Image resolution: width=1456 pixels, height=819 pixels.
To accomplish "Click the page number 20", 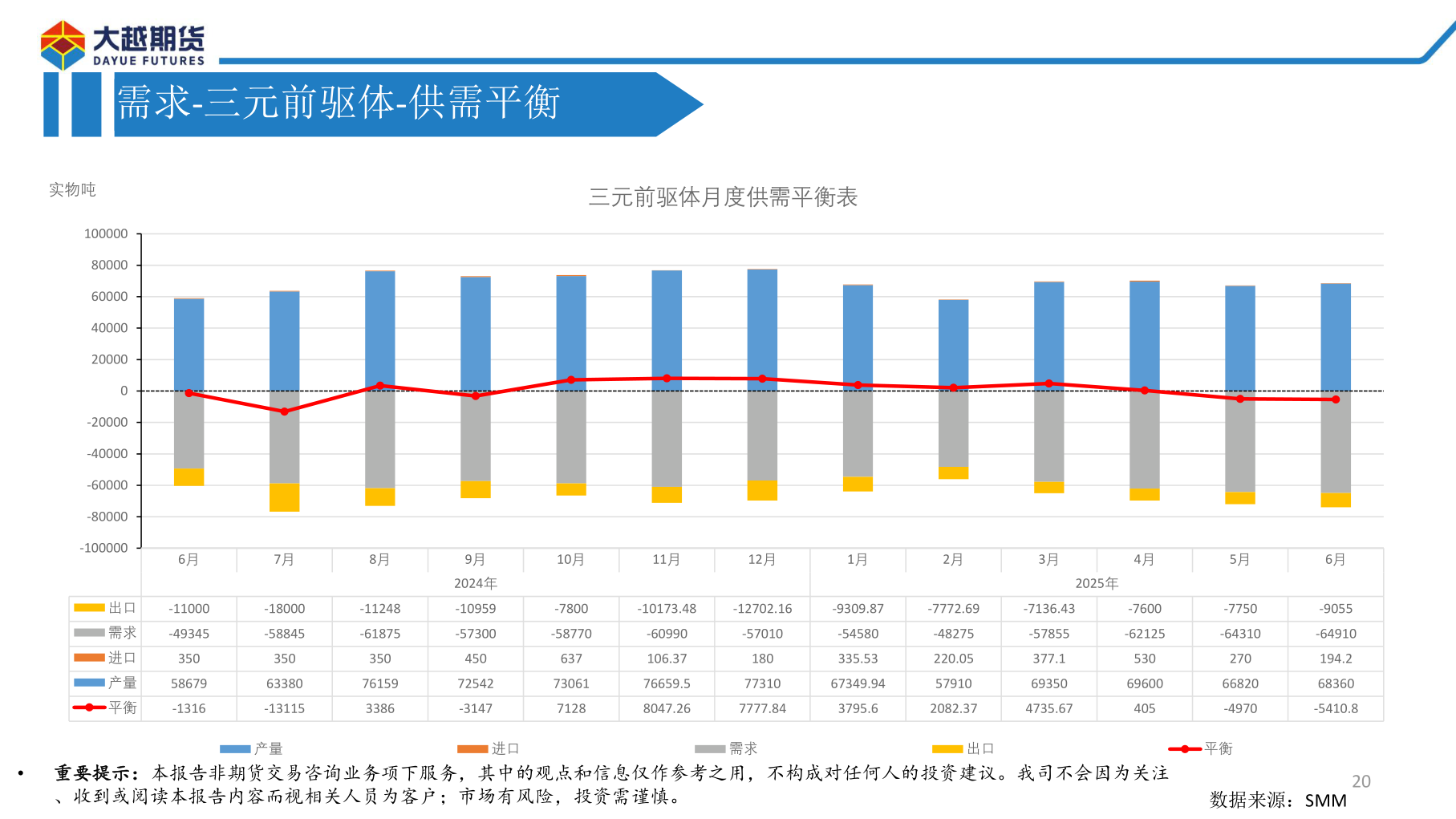I will click(x=1361, y=781).
